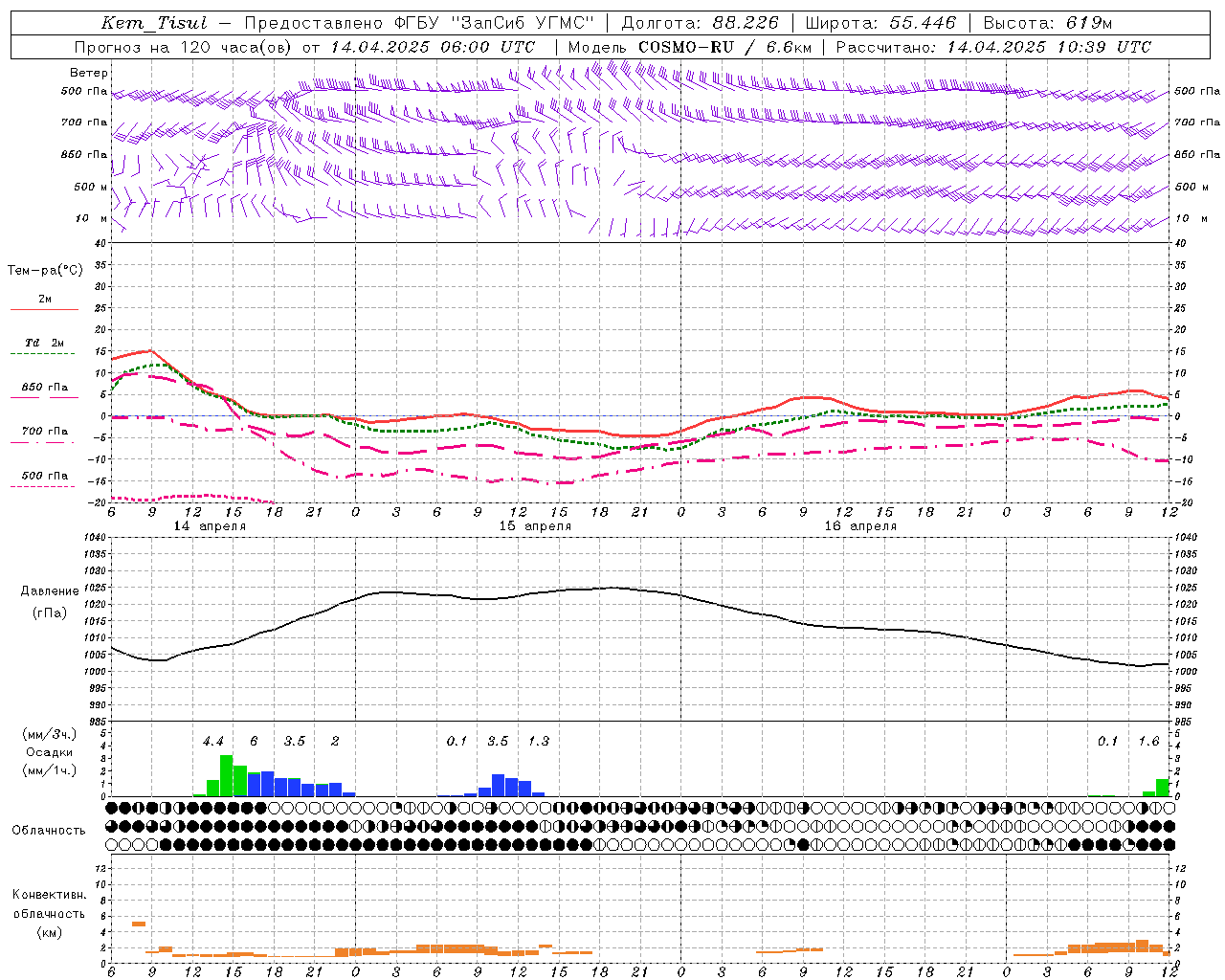Click the (мм/3ч.) precipitation unit label
Screen dimensions: 1225x980
(49, 734)
